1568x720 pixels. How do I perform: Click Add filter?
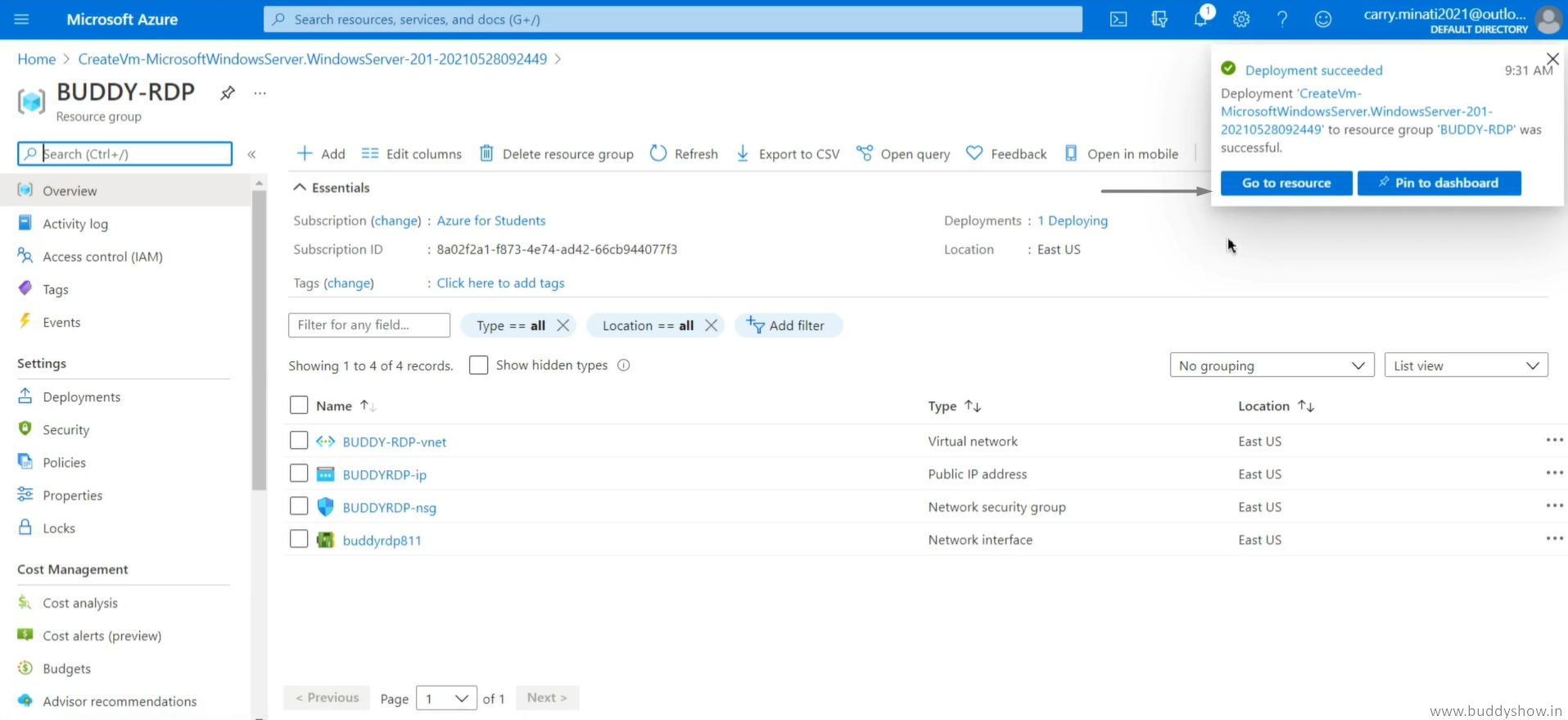pyautogui.click(x=788, y=325)
